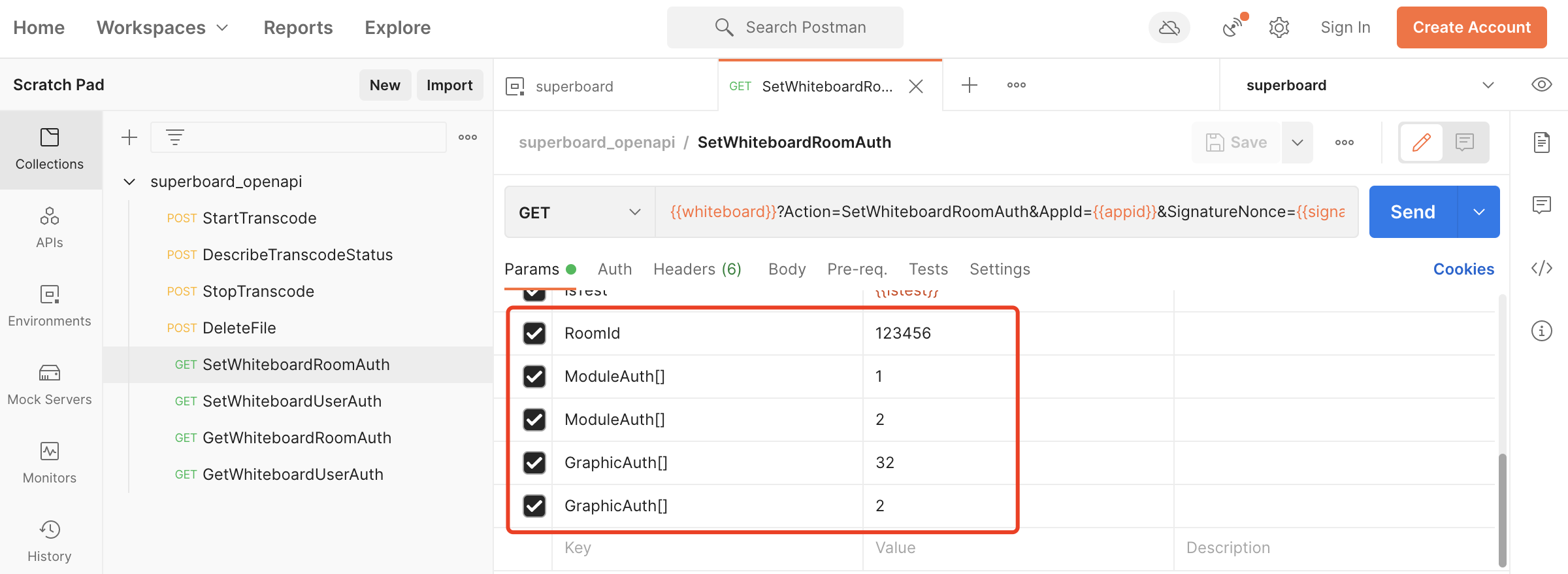
Task: Open the comments icon in right sidebar
Action: point(1541,205)
